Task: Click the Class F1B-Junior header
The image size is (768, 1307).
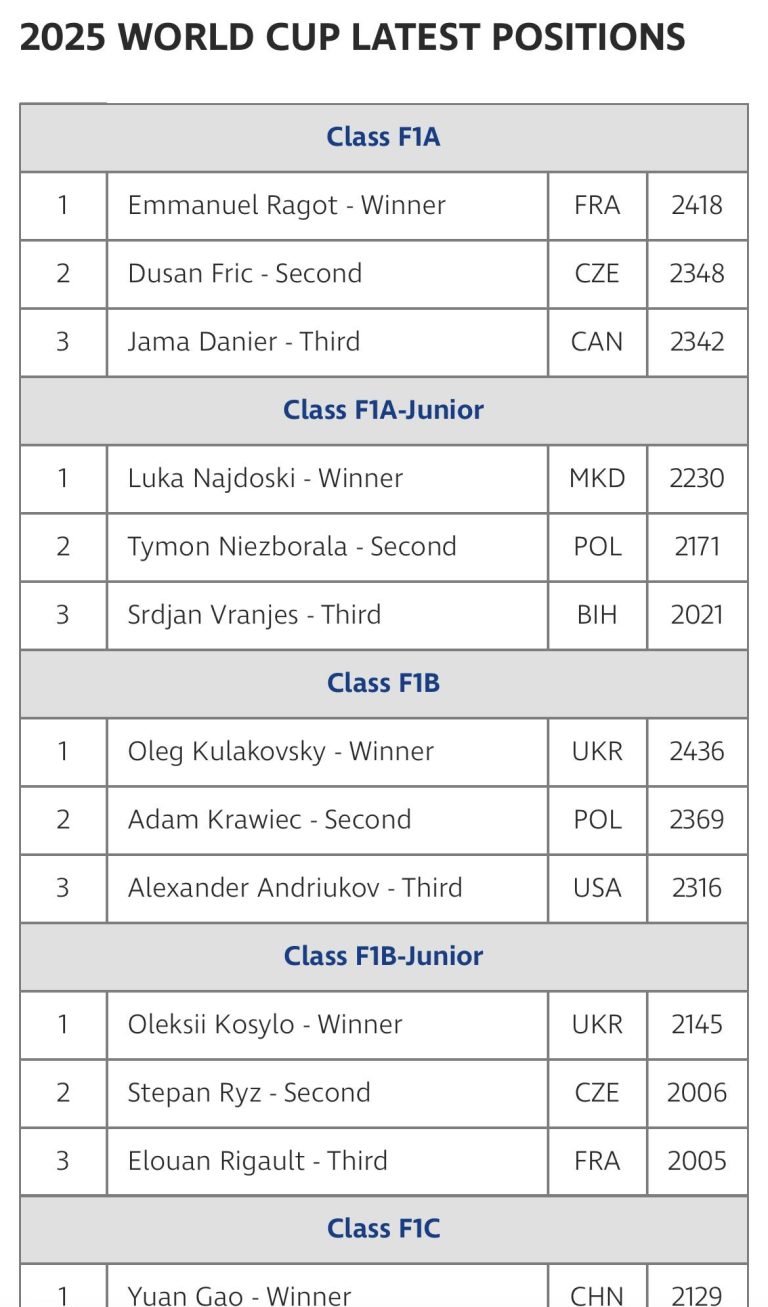Action: click(383, 956)
